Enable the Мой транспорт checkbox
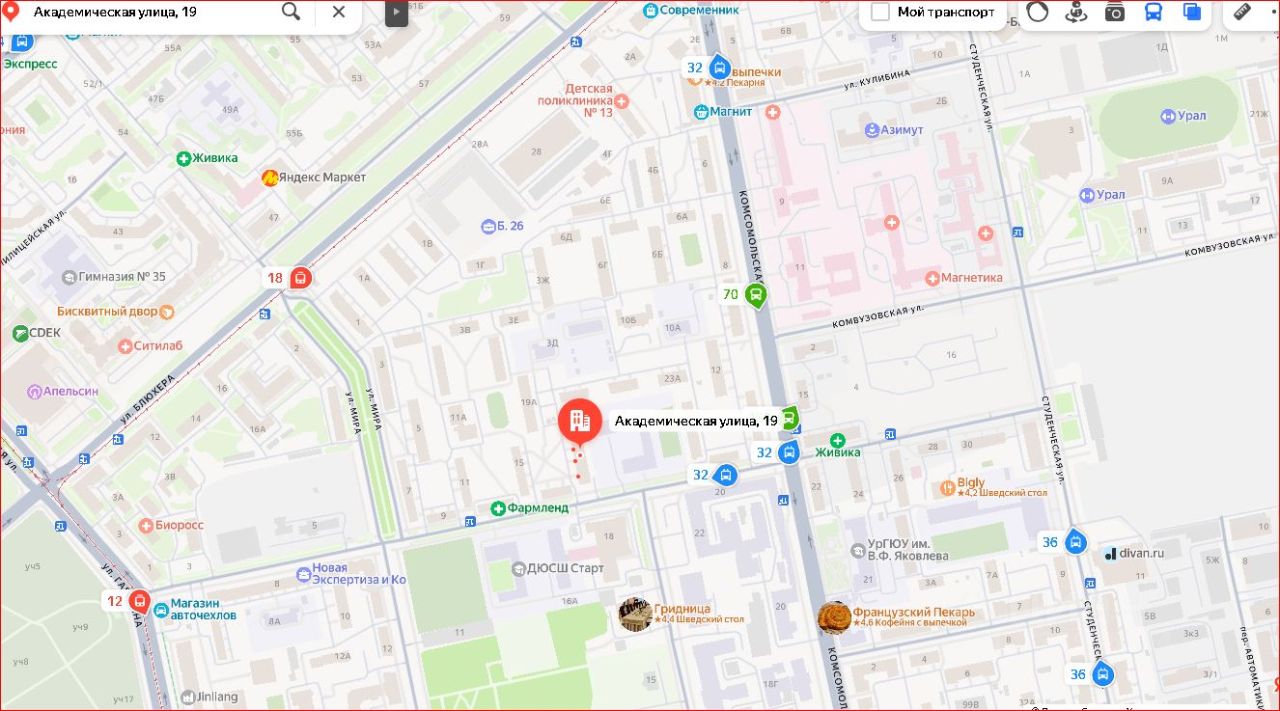 (x=880, y=12)
